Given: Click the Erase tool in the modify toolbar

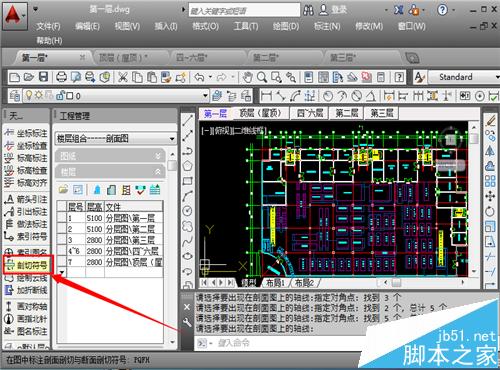Looking at the screenshot, I should coord(490,120).
